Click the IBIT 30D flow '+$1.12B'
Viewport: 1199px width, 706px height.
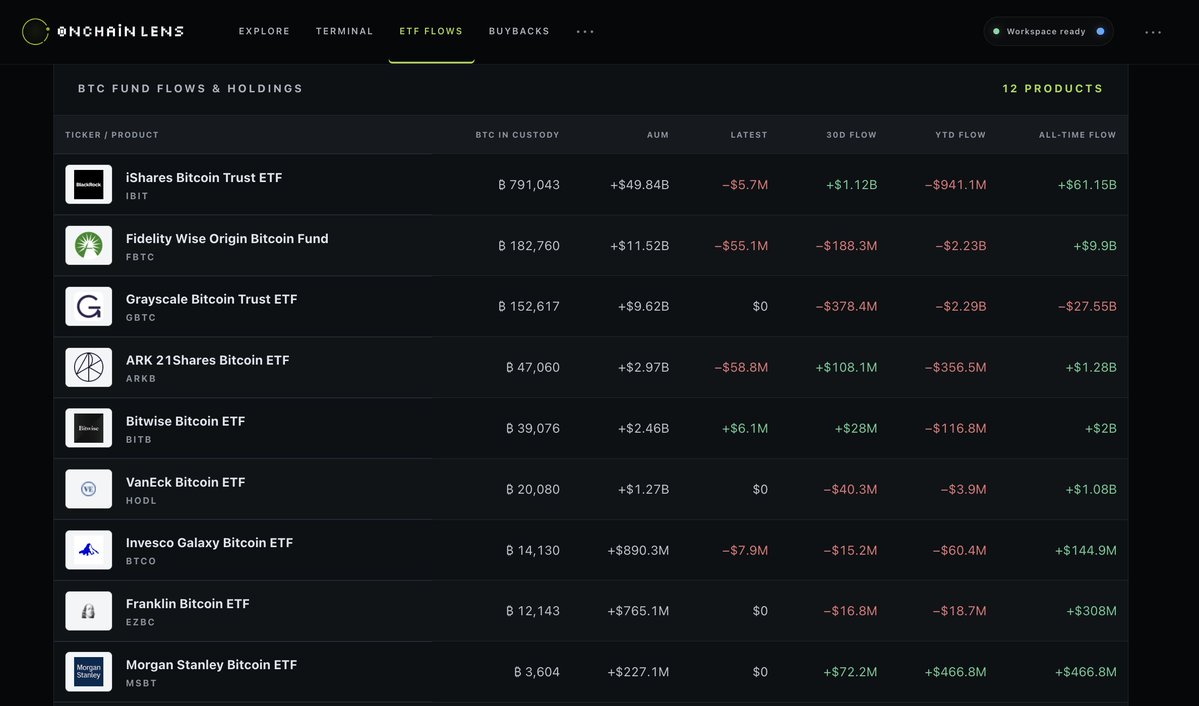[852, 184]
